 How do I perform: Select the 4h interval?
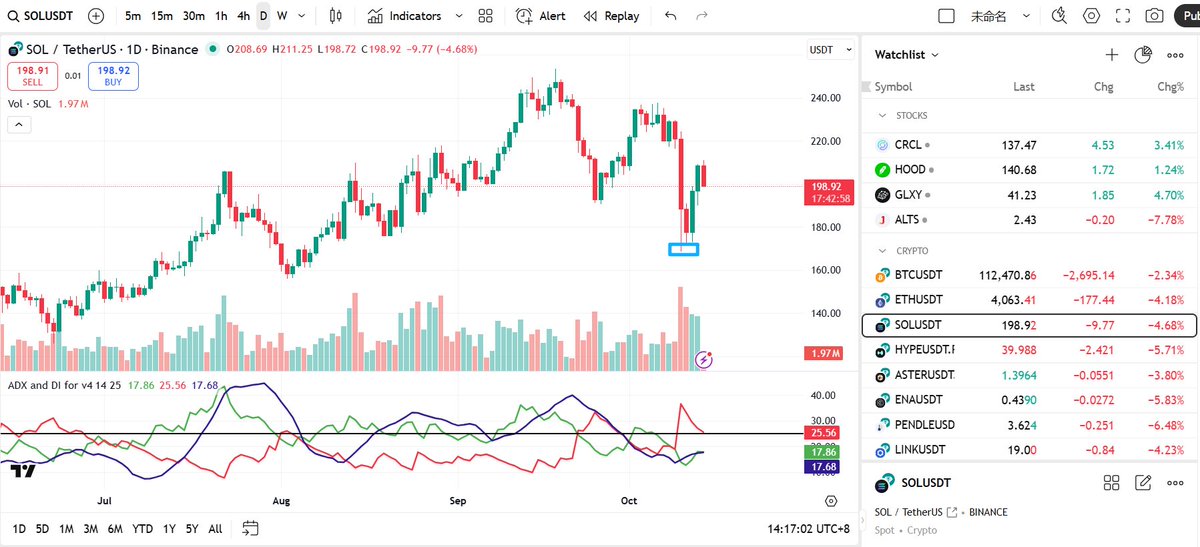pos(243,16)
